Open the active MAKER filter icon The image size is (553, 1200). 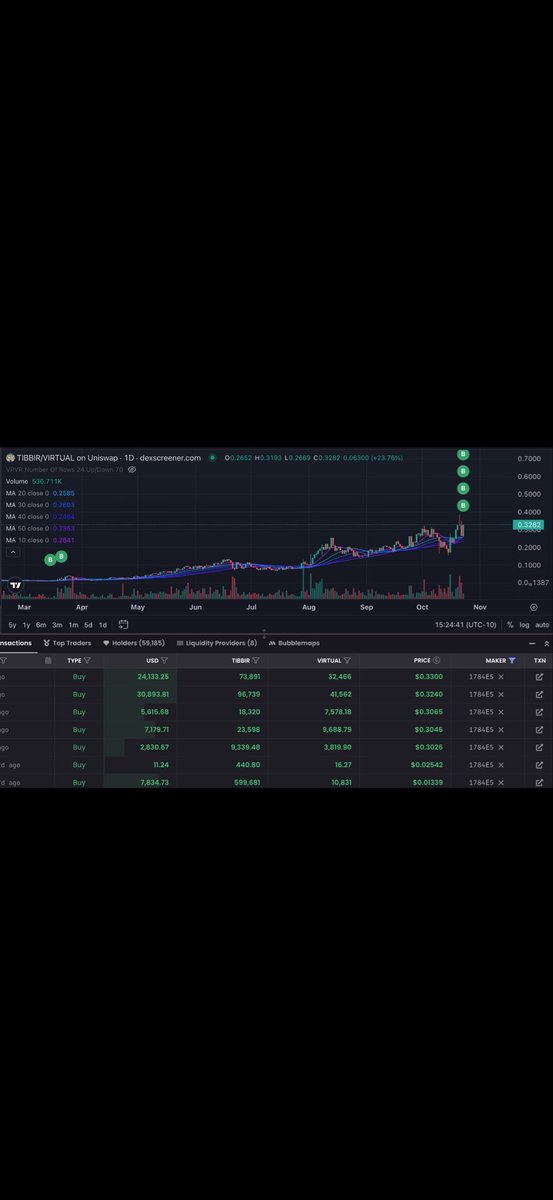pyautogui.click(x=513, y=661)
